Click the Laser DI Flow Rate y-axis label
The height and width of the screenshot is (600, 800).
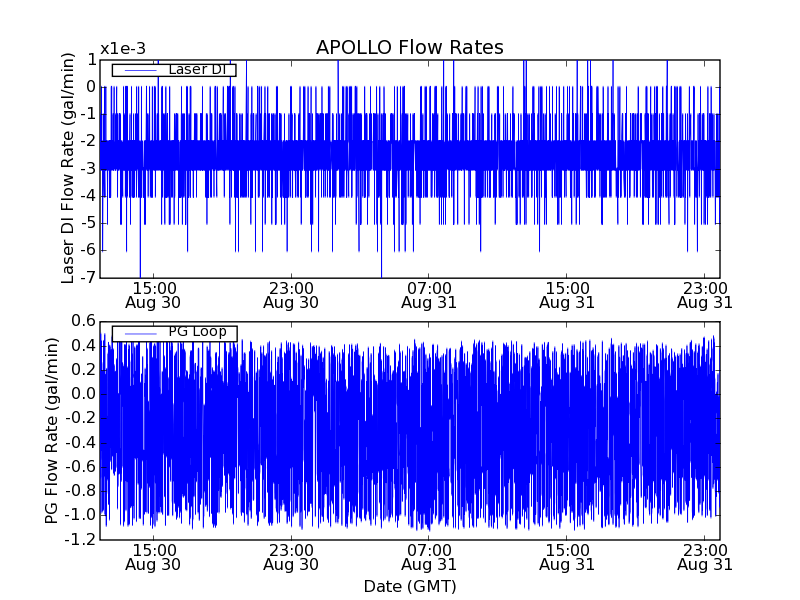(67, 168)
